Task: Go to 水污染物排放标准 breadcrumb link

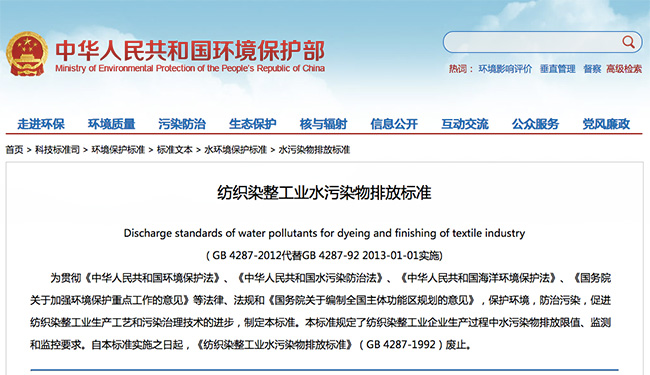Action: coord(314,150)
